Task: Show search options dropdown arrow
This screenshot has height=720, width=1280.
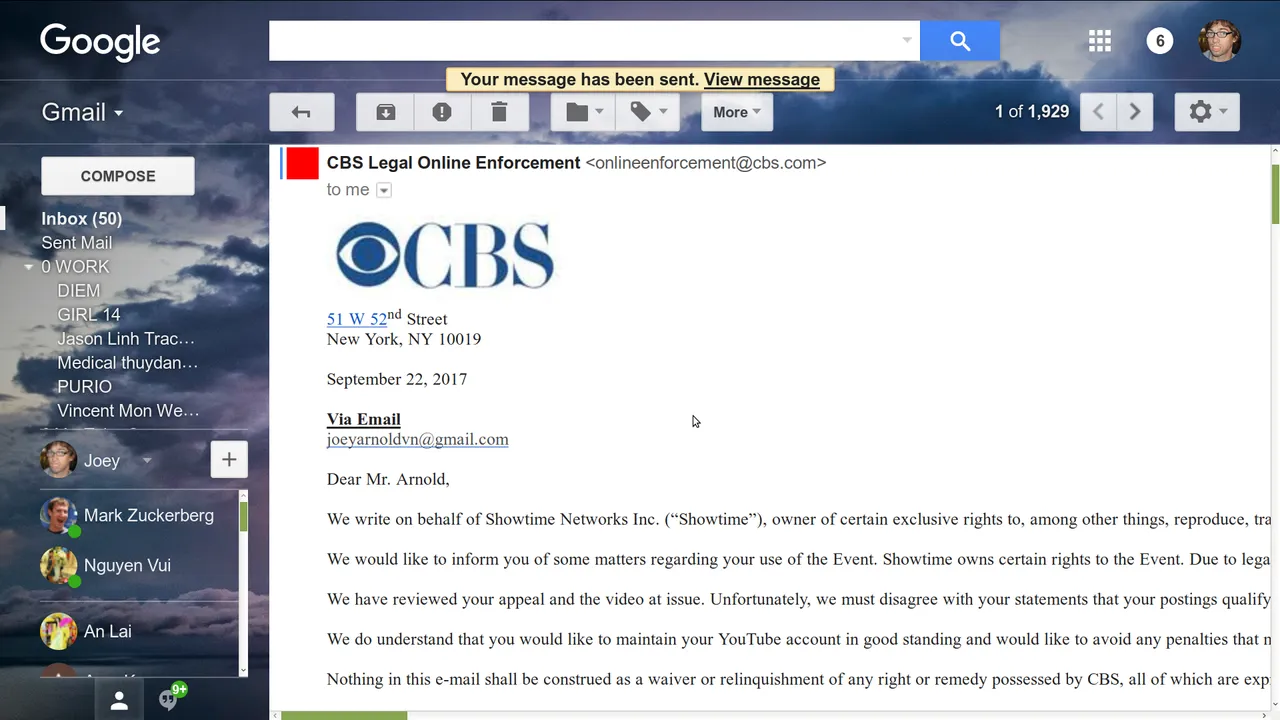Action: point(907,41)
